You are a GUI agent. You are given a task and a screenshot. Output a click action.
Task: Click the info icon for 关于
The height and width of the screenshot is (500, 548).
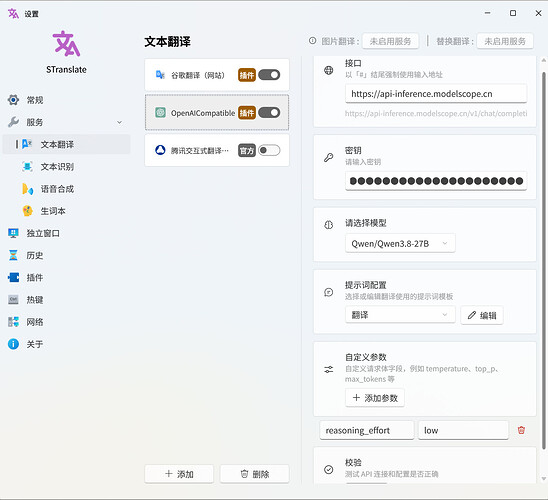pyautogui.click(x=13, y=344)
